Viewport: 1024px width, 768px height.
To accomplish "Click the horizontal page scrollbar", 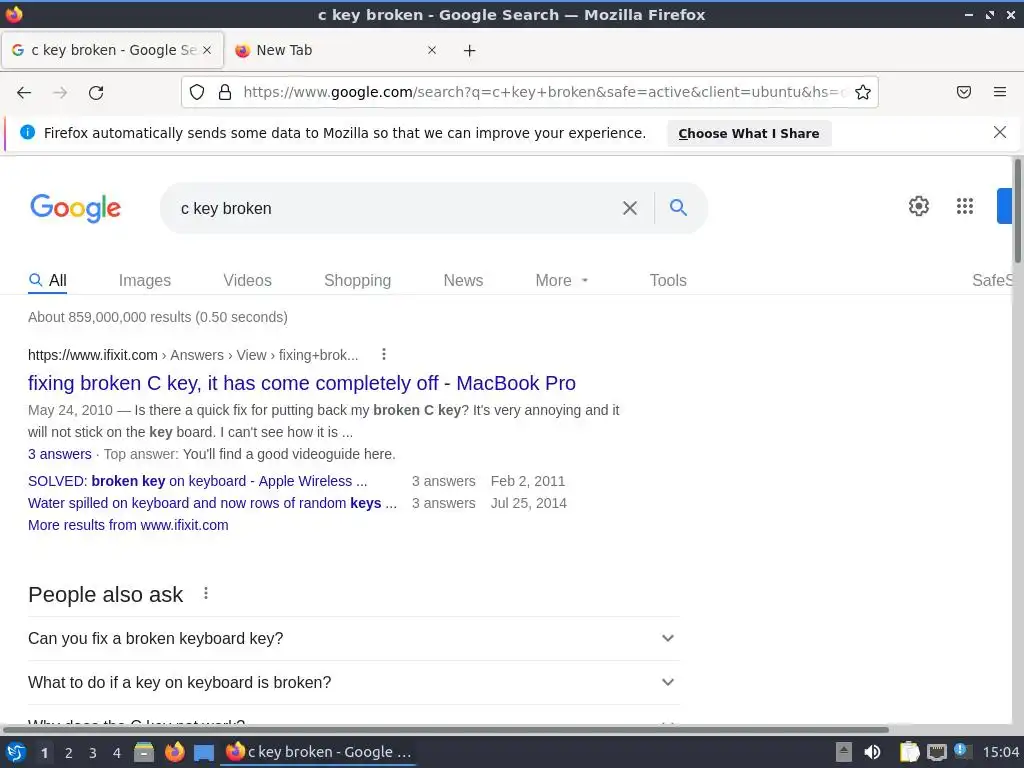I will 445,729.
